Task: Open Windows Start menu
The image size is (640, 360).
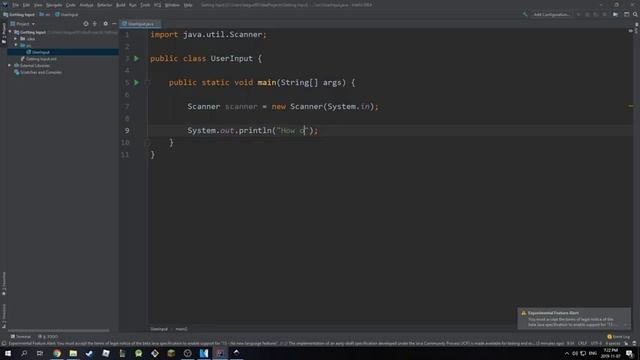Action: pos(8,353)
